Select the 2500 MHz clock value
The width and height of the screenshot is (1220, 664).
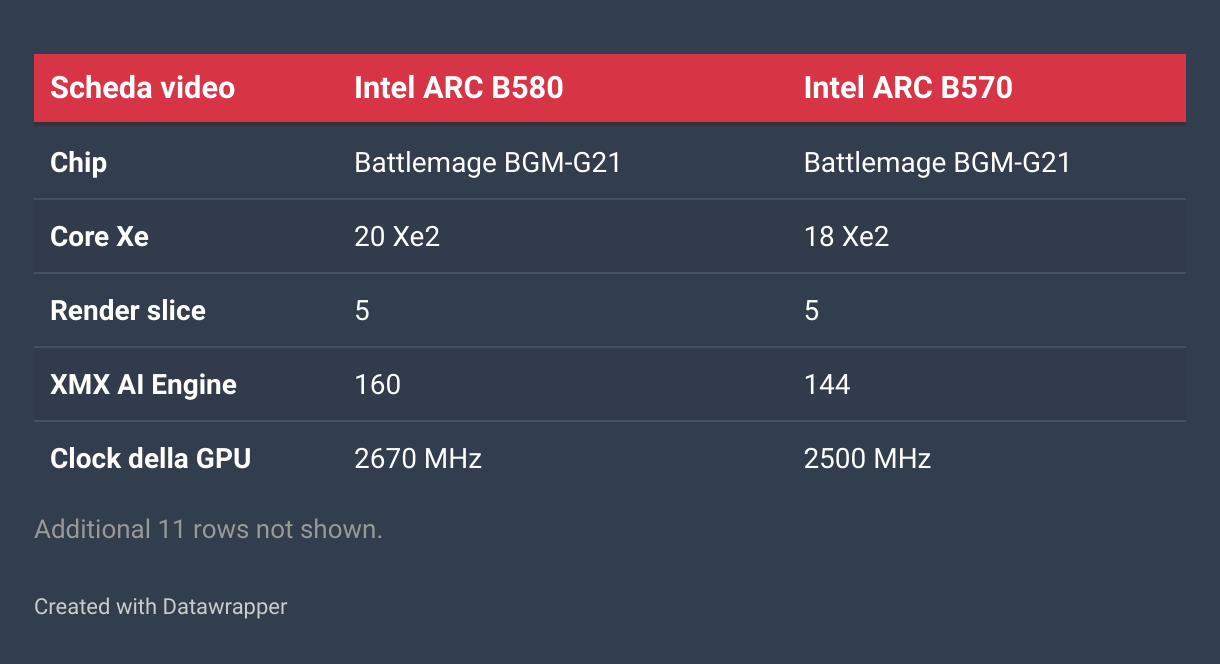[867, 458]
